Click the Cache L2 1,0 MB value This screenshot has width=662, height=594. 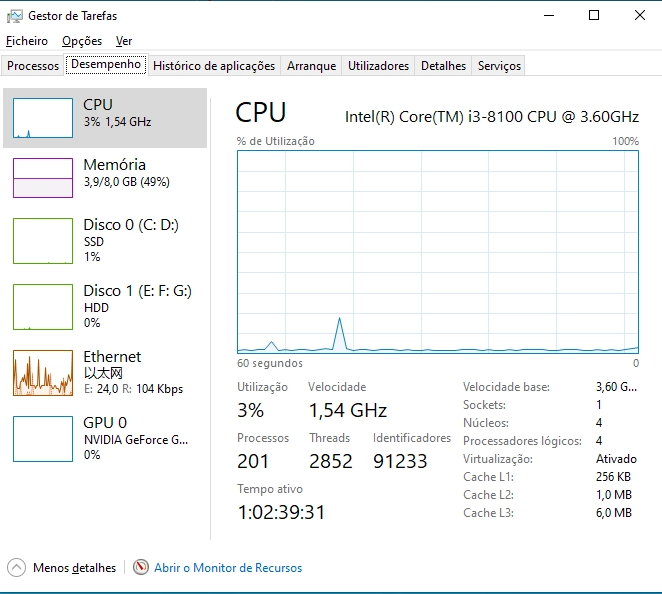click(x=614, y=495)
